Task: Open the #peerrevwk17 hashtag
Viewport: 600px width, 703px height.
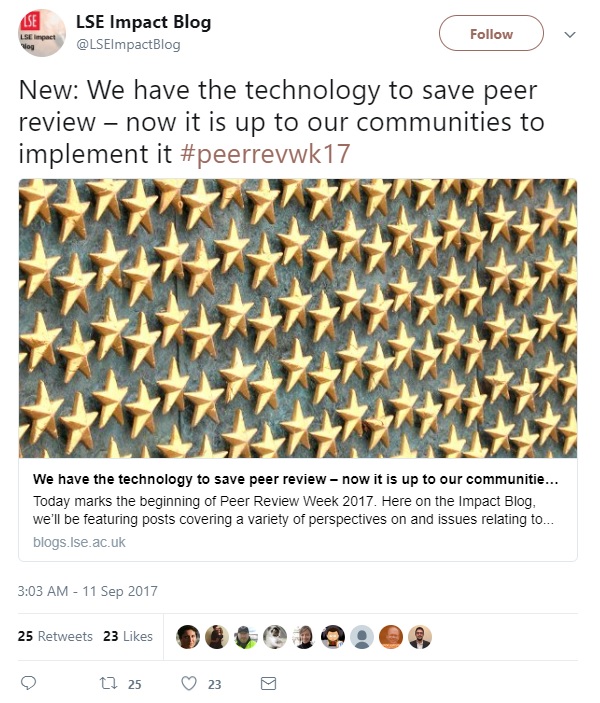Action: pyautogui.click(x=265, y=154)
